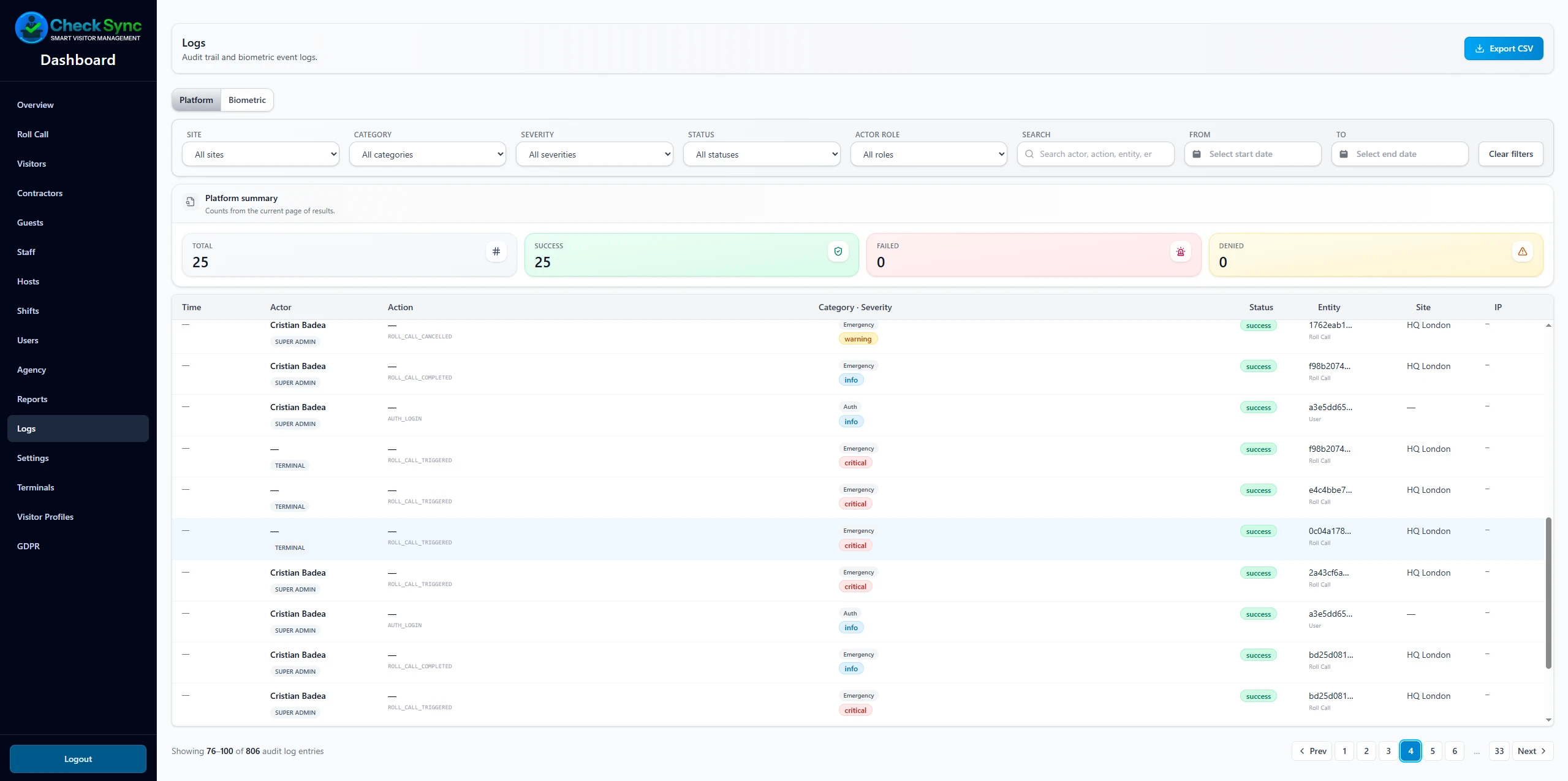Go to page 5

tap(1433, 751)
